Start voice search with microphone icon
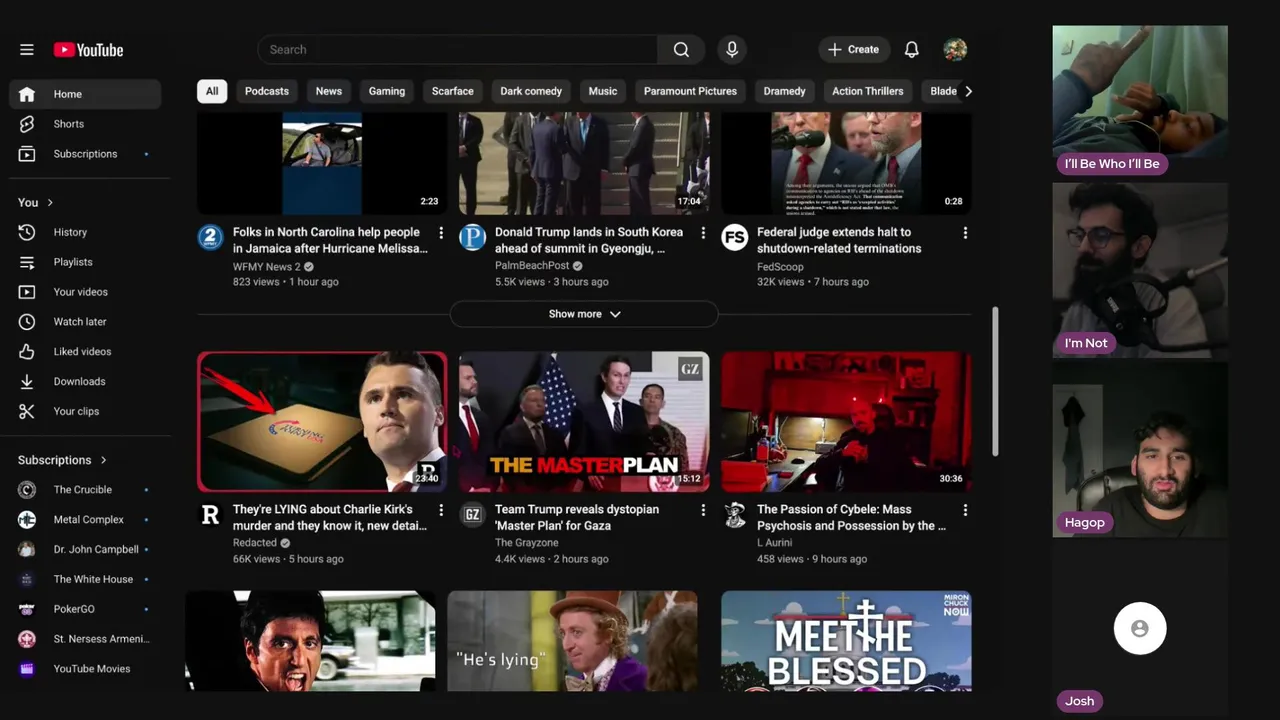 click(x=732, y=50)
